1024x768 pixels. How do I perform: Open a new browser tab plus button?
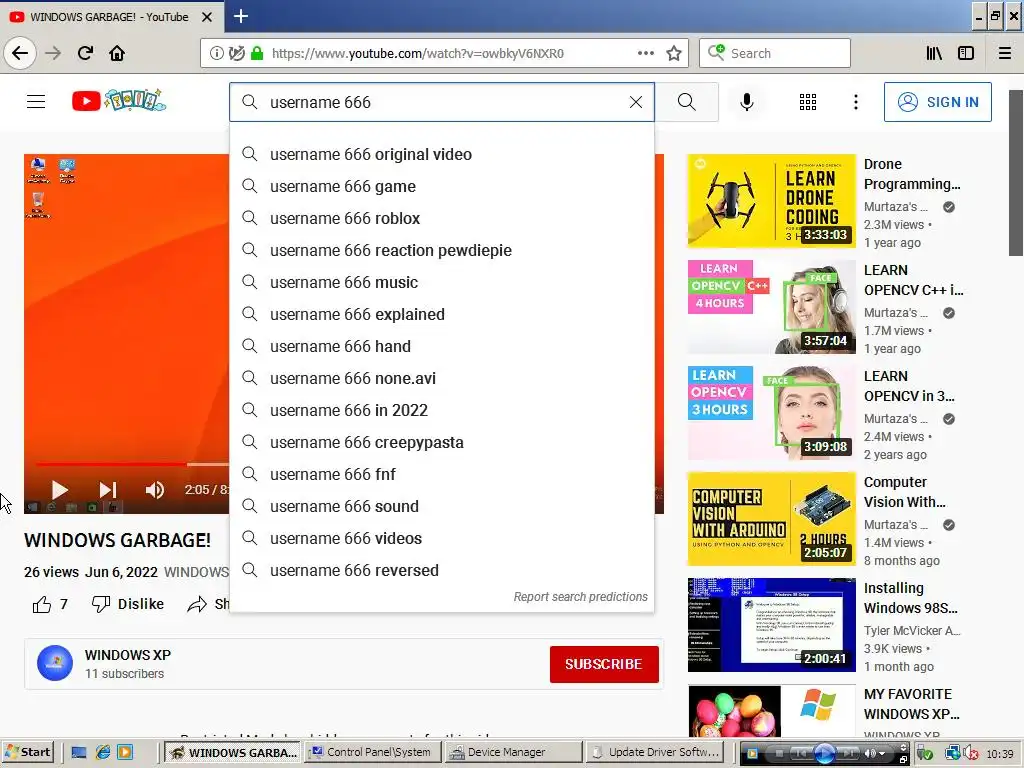240,16
